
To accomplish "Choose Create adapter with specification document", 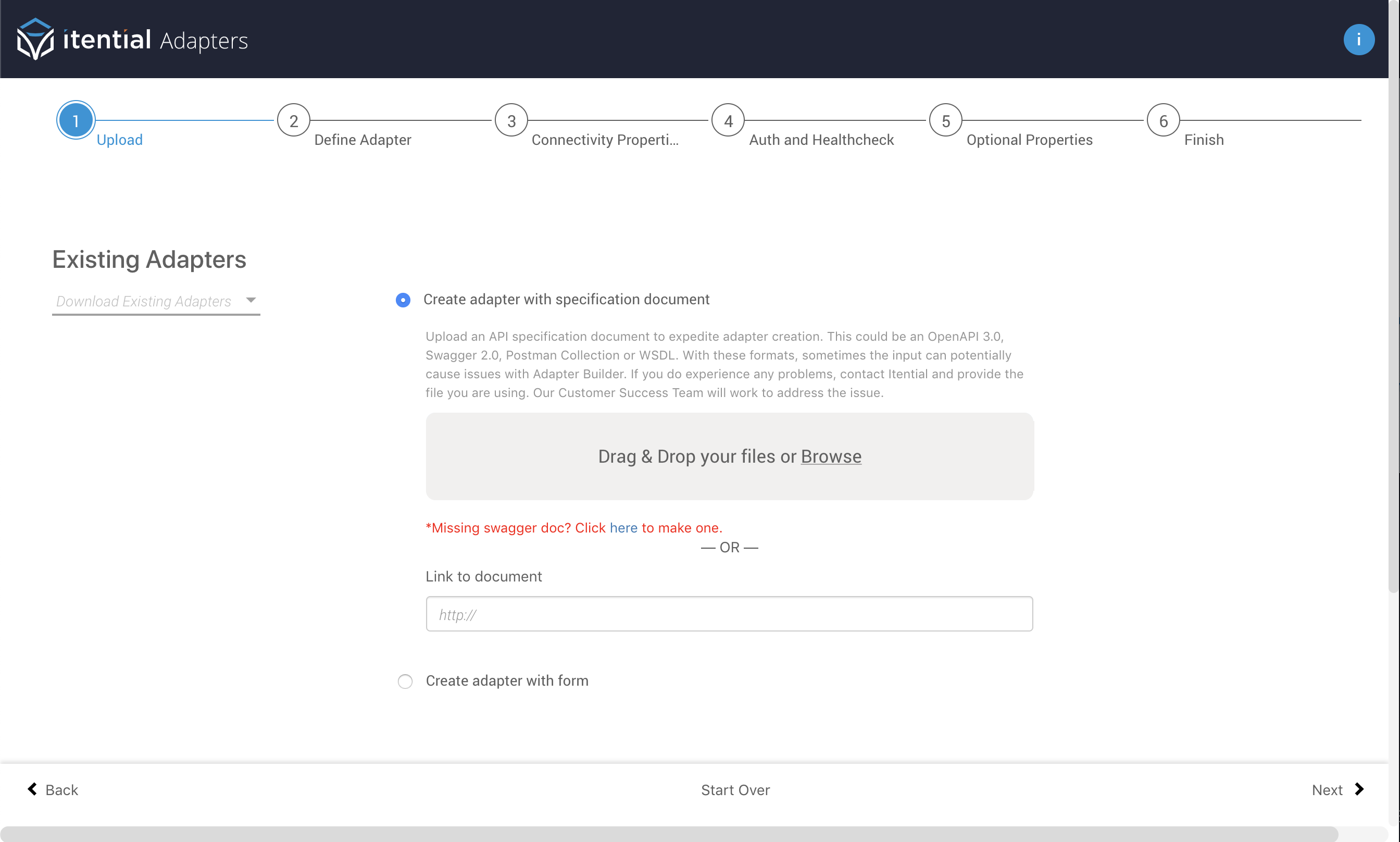I will [x=403, y=300].
